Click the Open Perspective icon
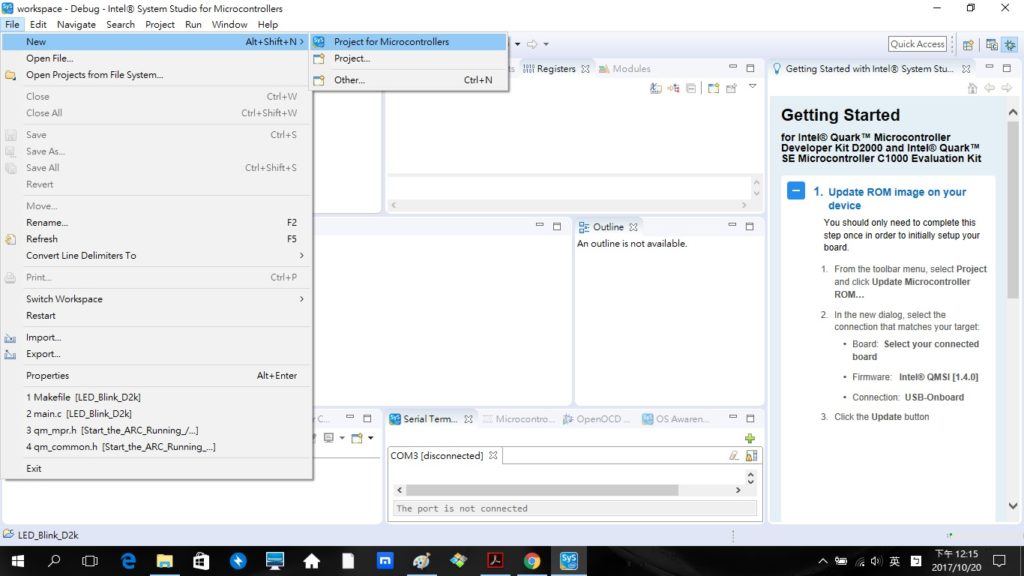Screen dimensions: 1024x576 968,44
